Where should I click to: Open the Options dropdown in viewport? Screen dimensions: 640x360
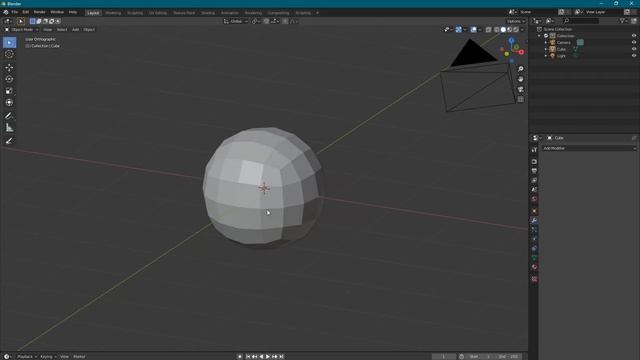[516, 21]
